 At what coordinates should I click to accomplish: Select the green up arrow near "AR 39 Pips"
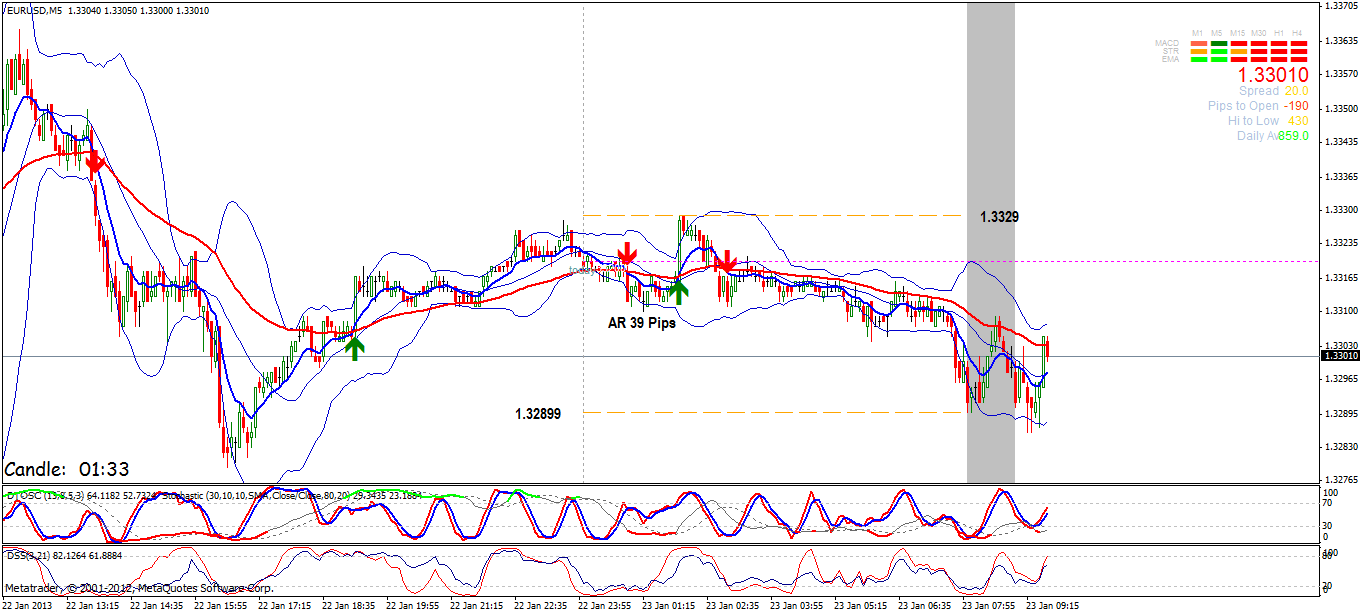679,293
